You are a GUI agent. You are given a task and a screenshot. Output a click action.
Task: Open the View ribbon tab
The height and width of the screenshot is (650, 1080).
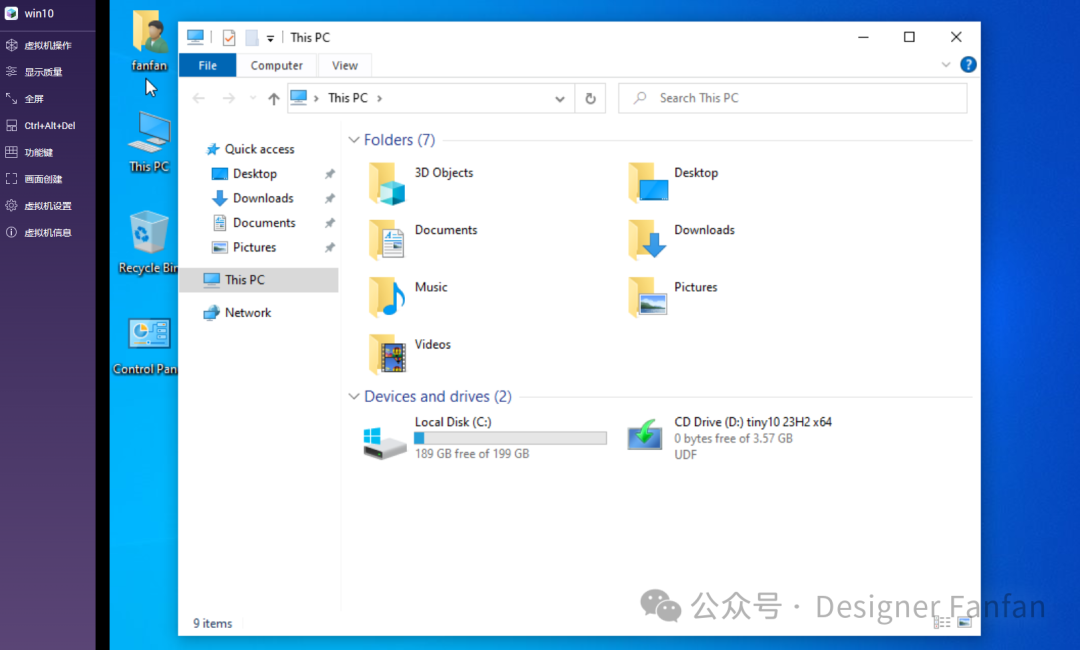coord(345,66)
